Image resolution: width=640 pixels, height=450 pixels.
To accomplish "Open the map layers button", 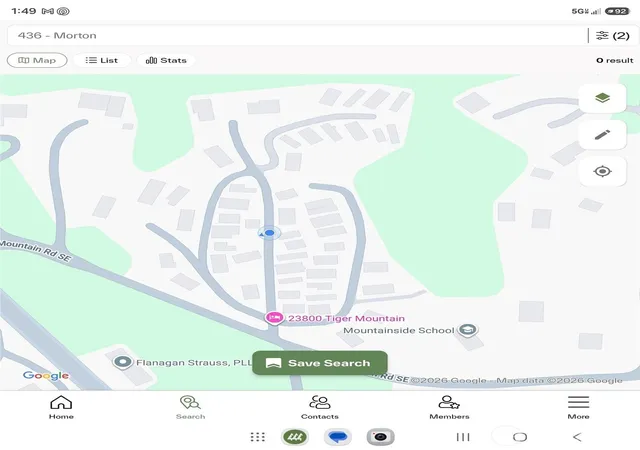I will point(602,98).
